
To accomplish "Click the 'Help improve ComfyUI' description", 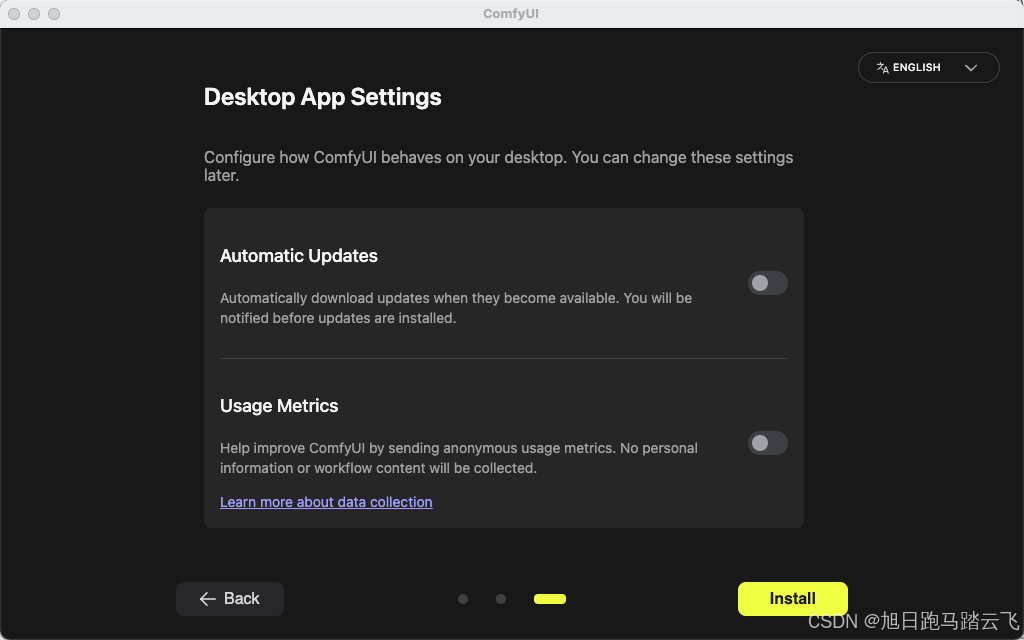I will 458,458.
